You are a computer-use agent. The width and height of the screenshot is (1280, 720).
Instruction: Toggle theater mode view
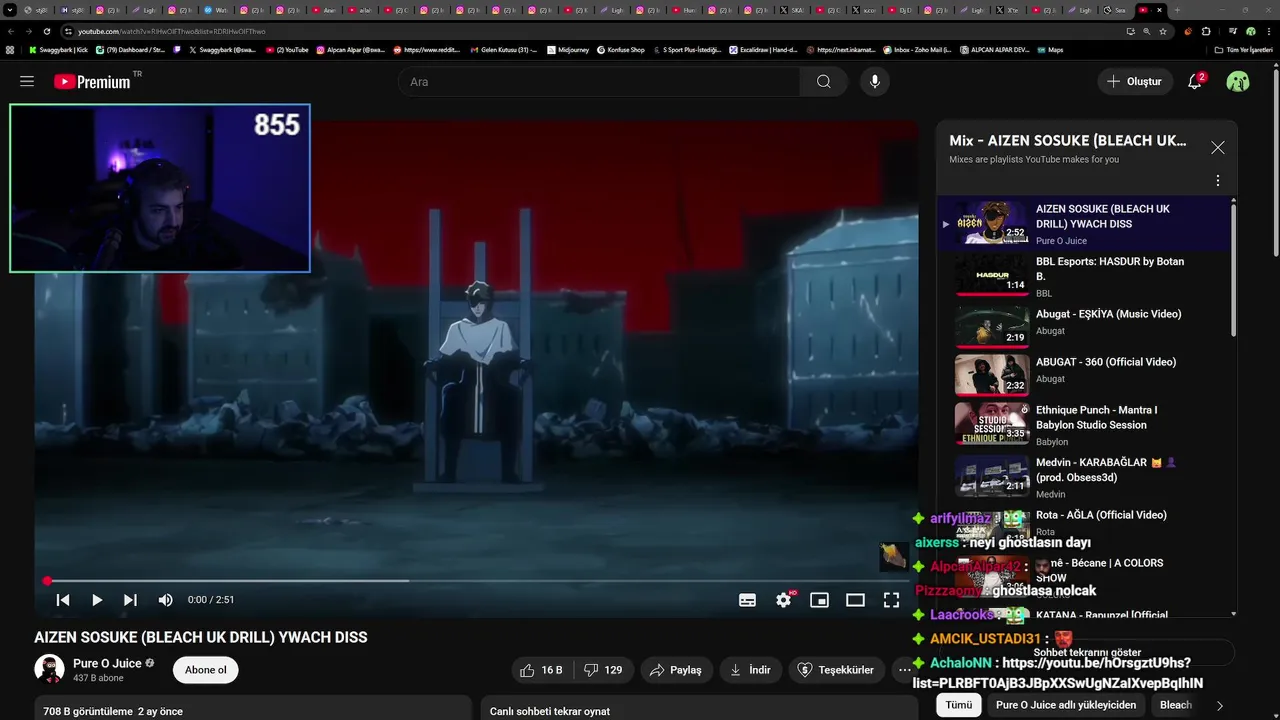click(x=855, y=600)
